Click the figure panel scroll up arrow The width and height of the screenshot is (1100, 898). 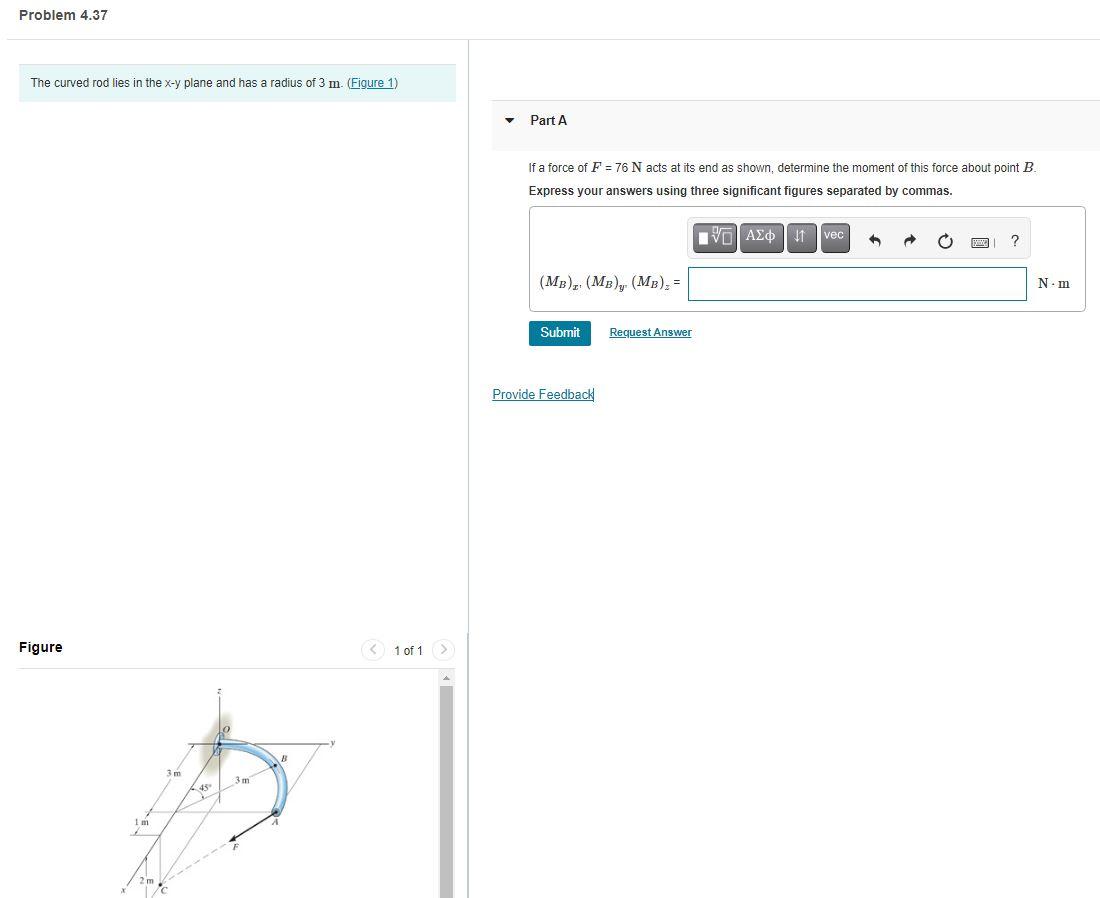click(x=445, y=678)
